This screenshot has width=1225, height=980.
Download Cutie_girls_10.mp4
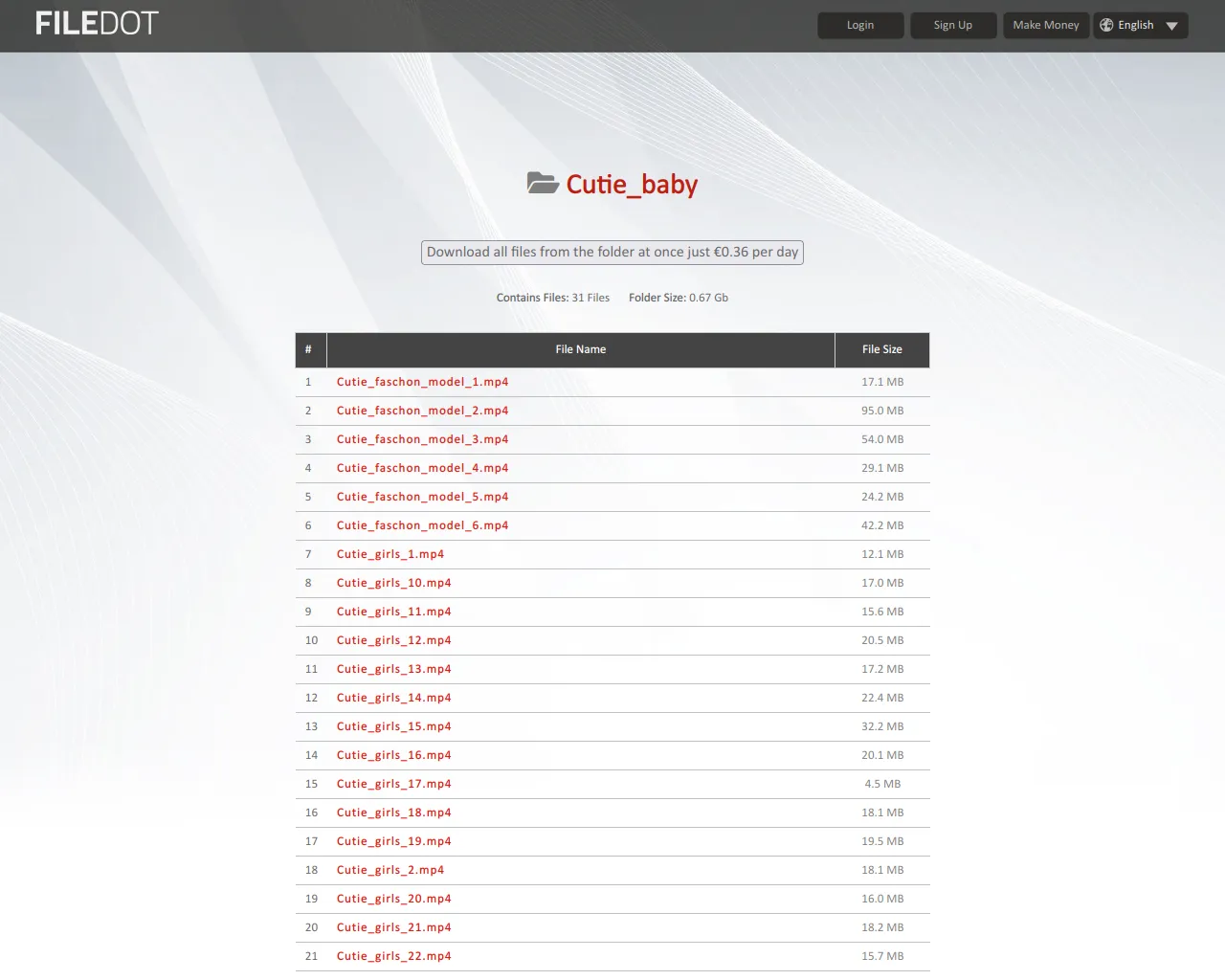(x=393, y=583)
